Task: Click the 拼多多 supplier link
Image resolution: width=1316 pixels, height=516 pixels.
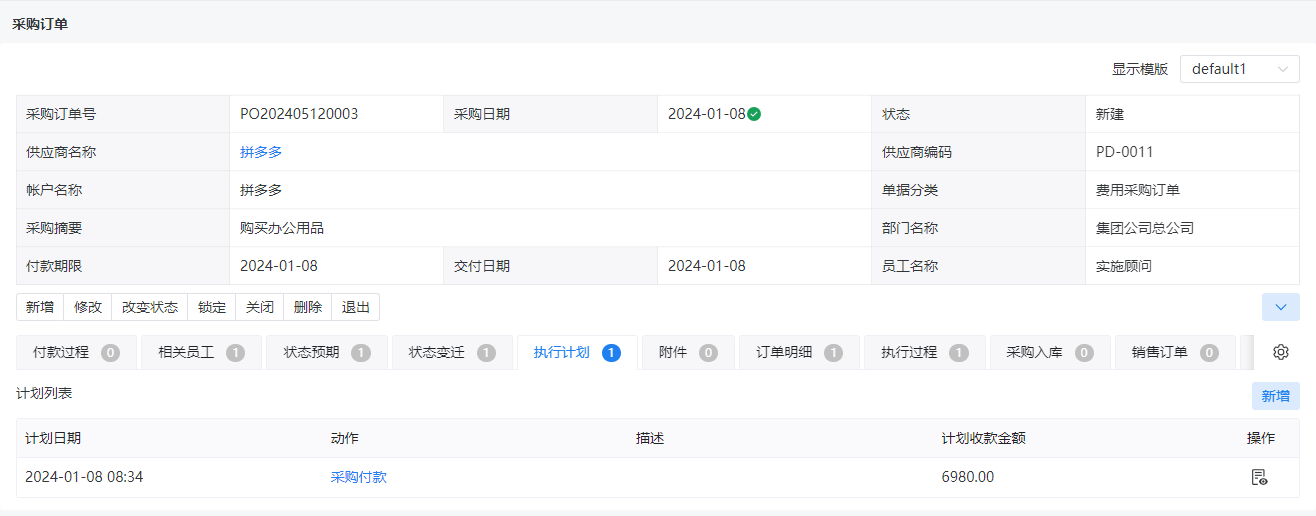Action: 261,152
